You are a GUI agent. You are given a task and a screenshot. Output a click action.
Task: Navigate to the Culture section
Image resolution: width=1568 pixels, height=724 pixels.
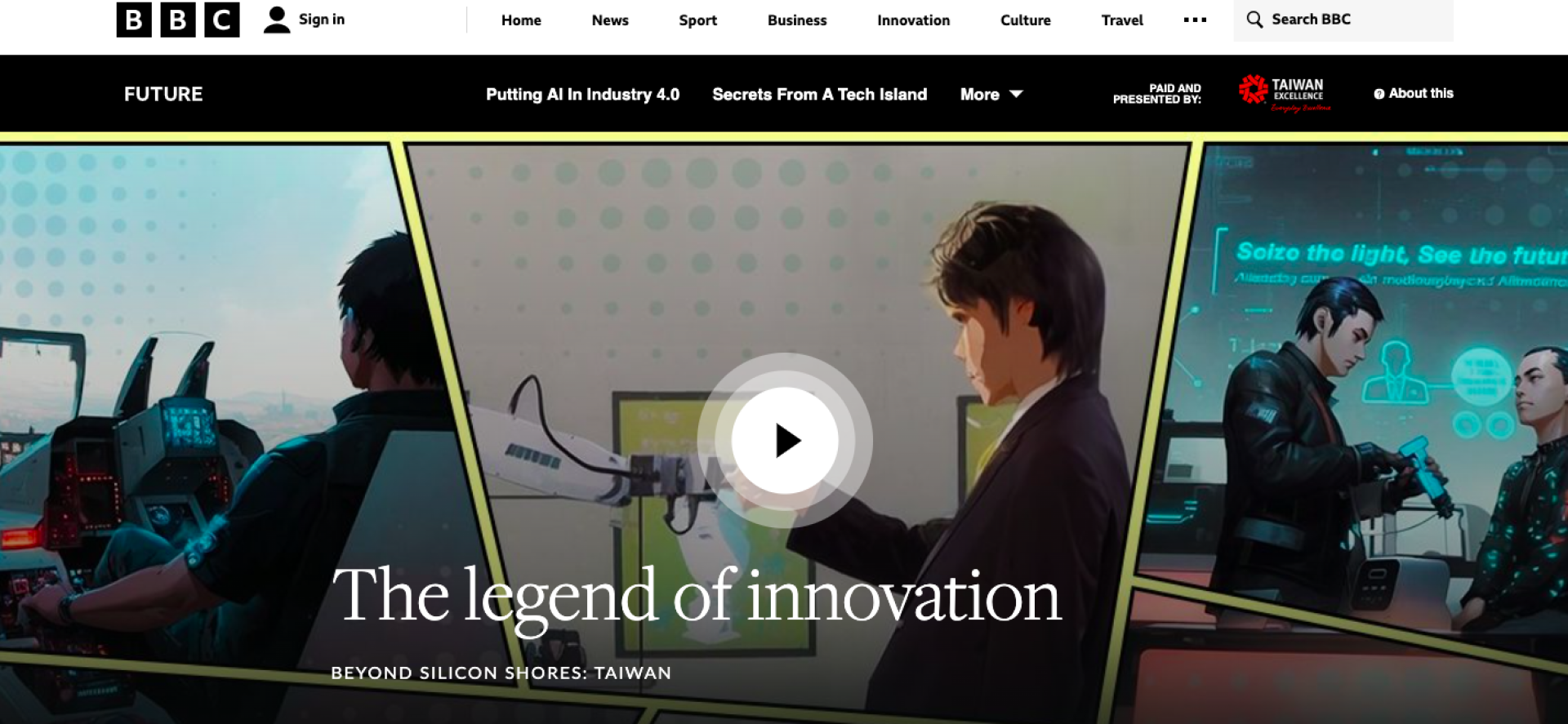point(1026,20)
